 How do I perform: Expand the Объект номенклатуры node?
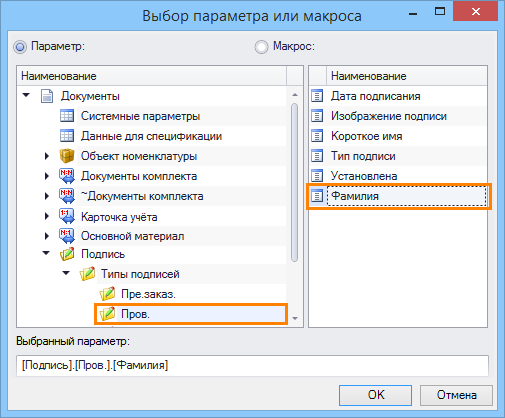pyautogui.click(x=47, y=156)
